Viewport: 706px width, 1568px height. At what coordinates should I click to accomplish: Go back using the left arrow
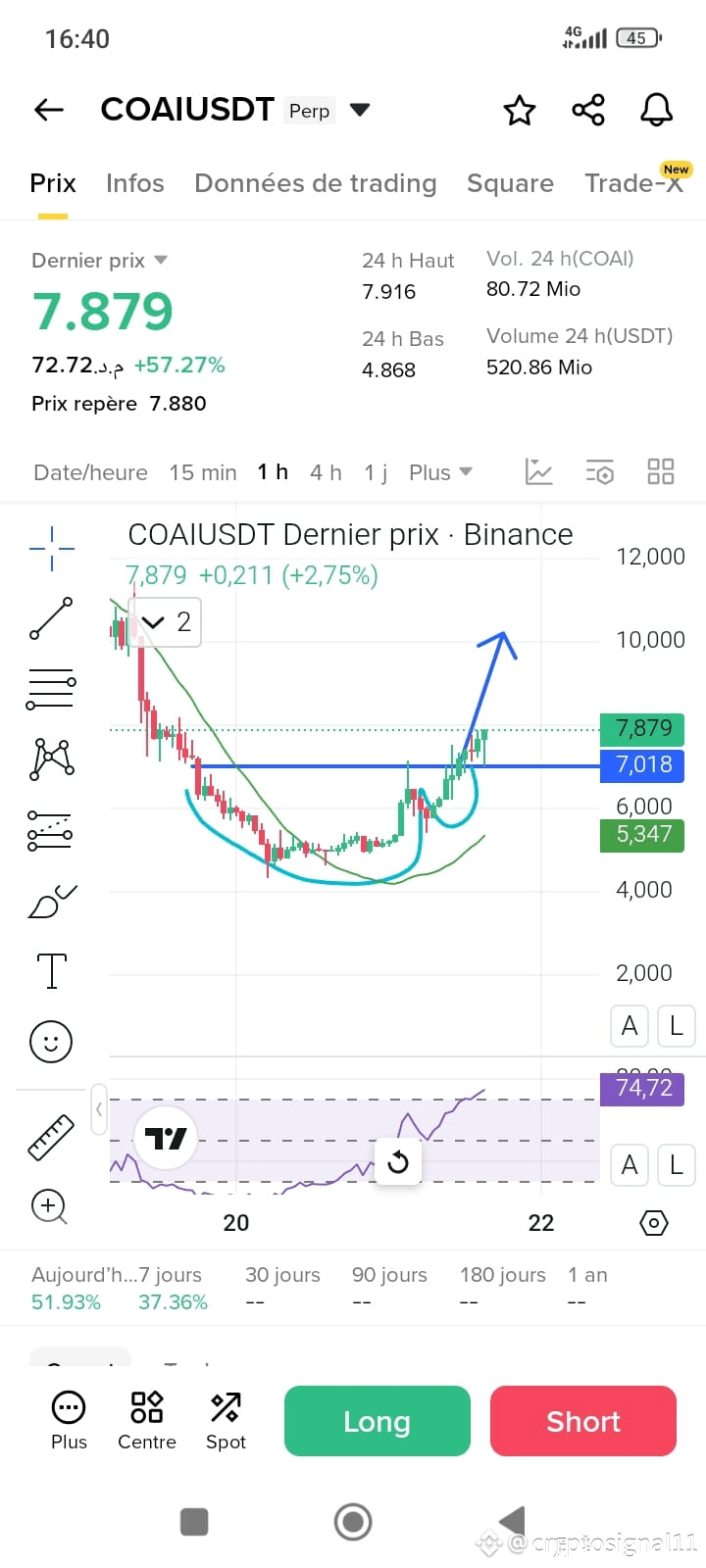pos(49,110)
